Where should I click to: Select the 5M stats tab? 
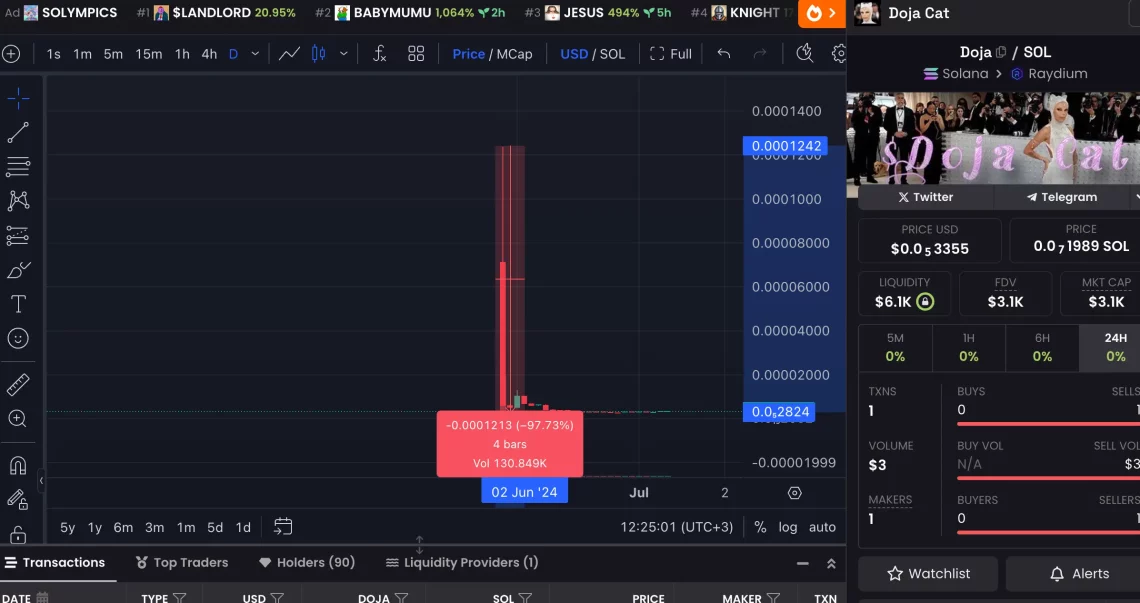[x=895, y=347]
